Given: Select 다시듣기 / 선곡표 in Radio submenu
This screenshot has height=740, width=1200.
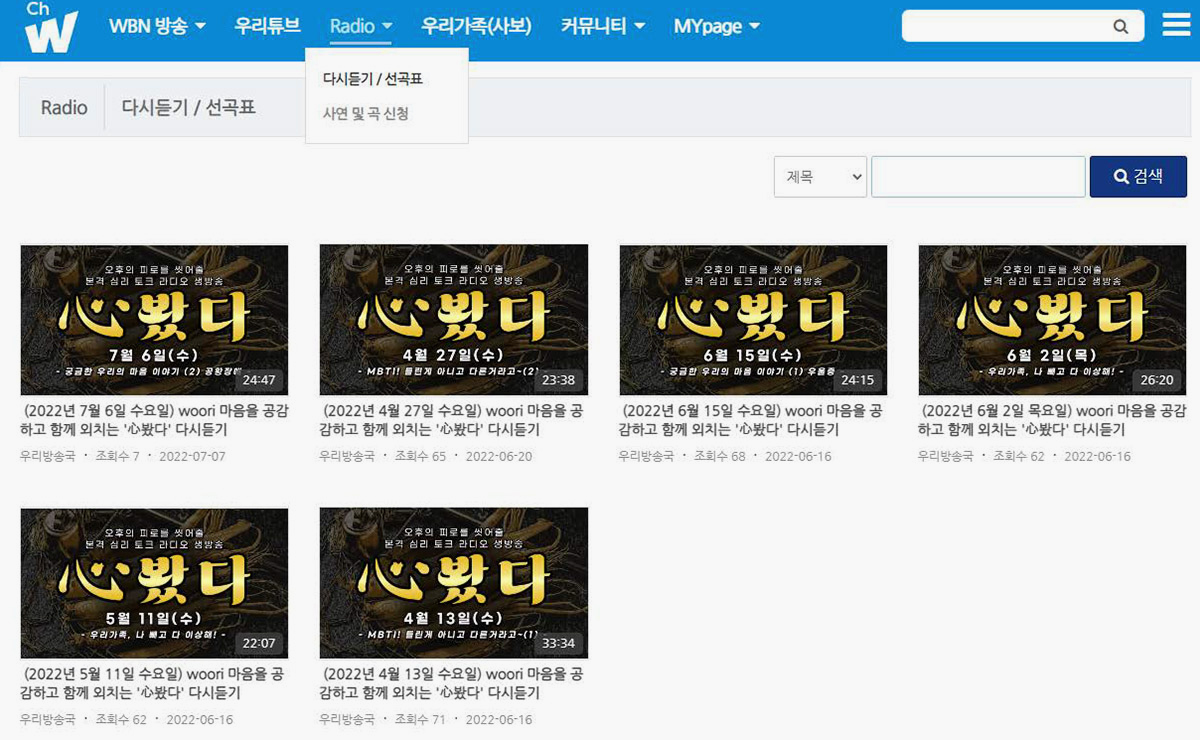Looking at the screenshot, I should click(x=379, y=79).
